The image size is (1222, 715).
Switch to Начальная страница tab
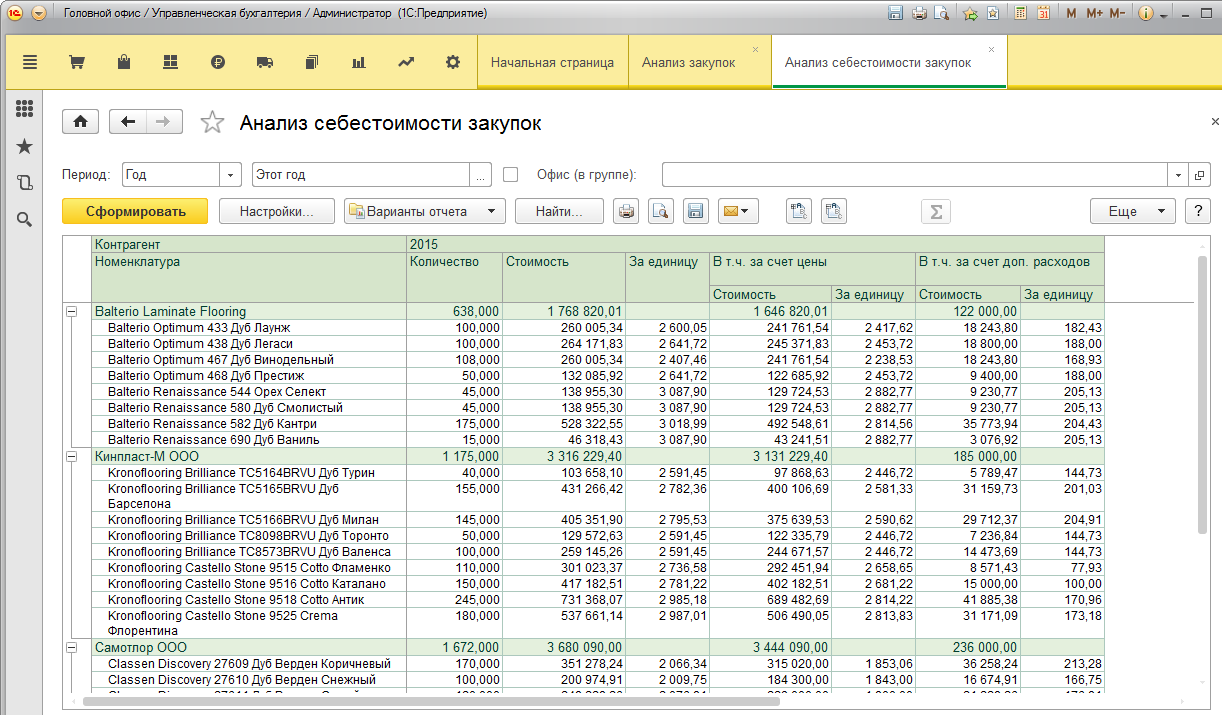point(552,62)
